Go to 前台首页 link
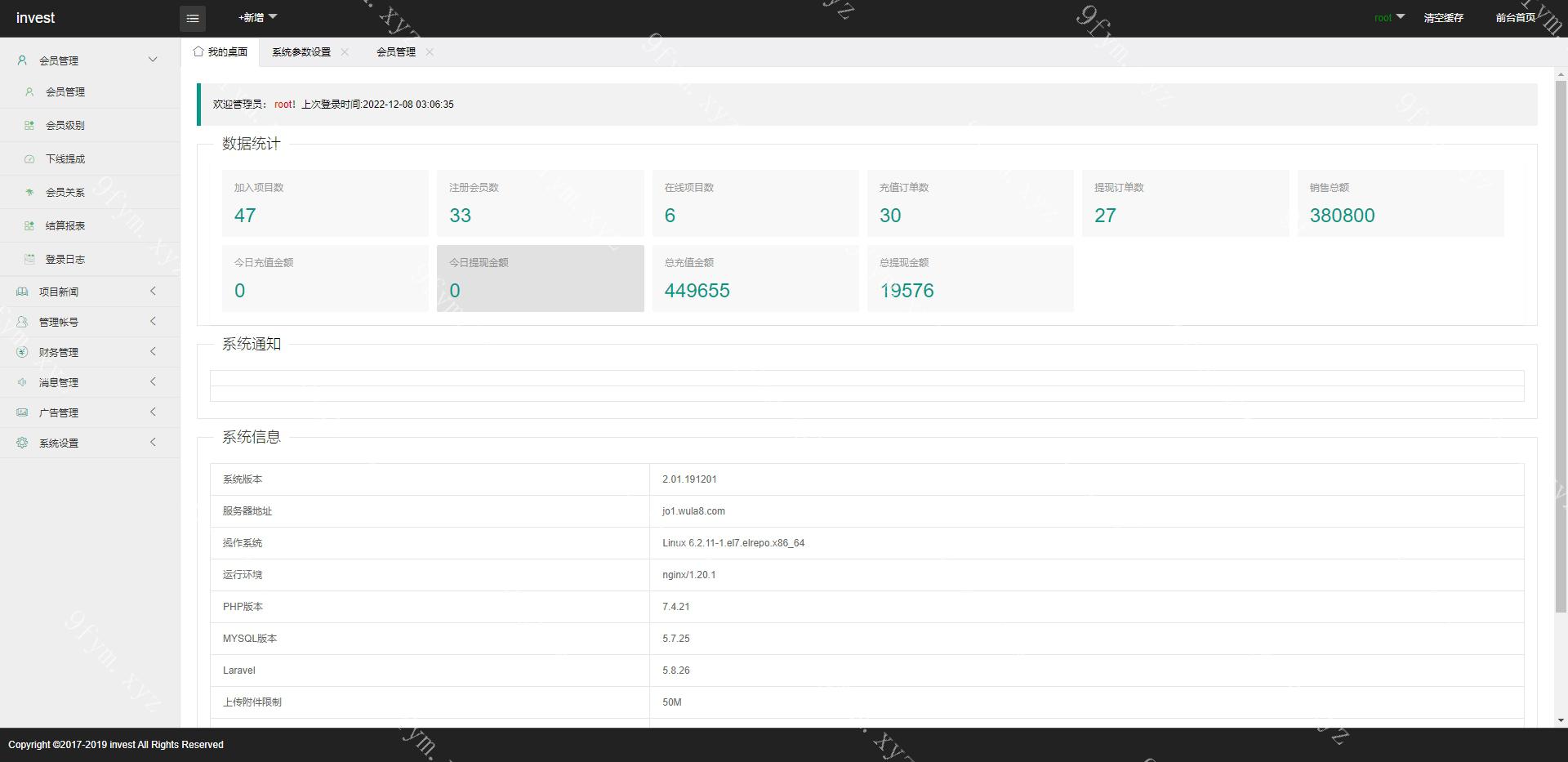This screenshot has height=762, width=1568. [1515, 18]
